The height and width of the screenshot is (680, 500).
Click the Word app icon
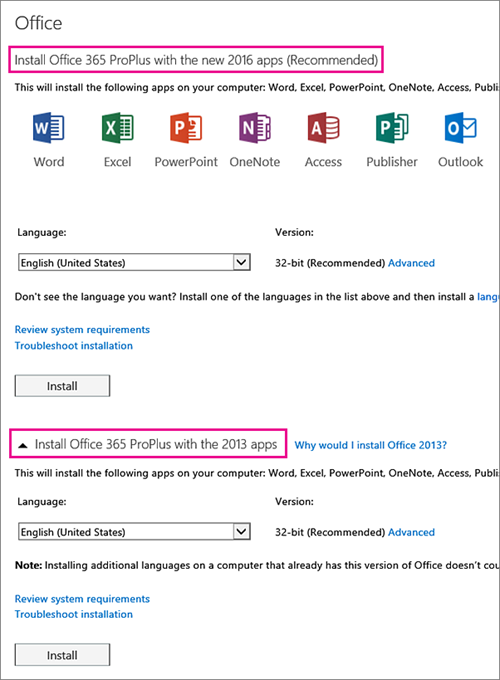(x=49, y=128)
